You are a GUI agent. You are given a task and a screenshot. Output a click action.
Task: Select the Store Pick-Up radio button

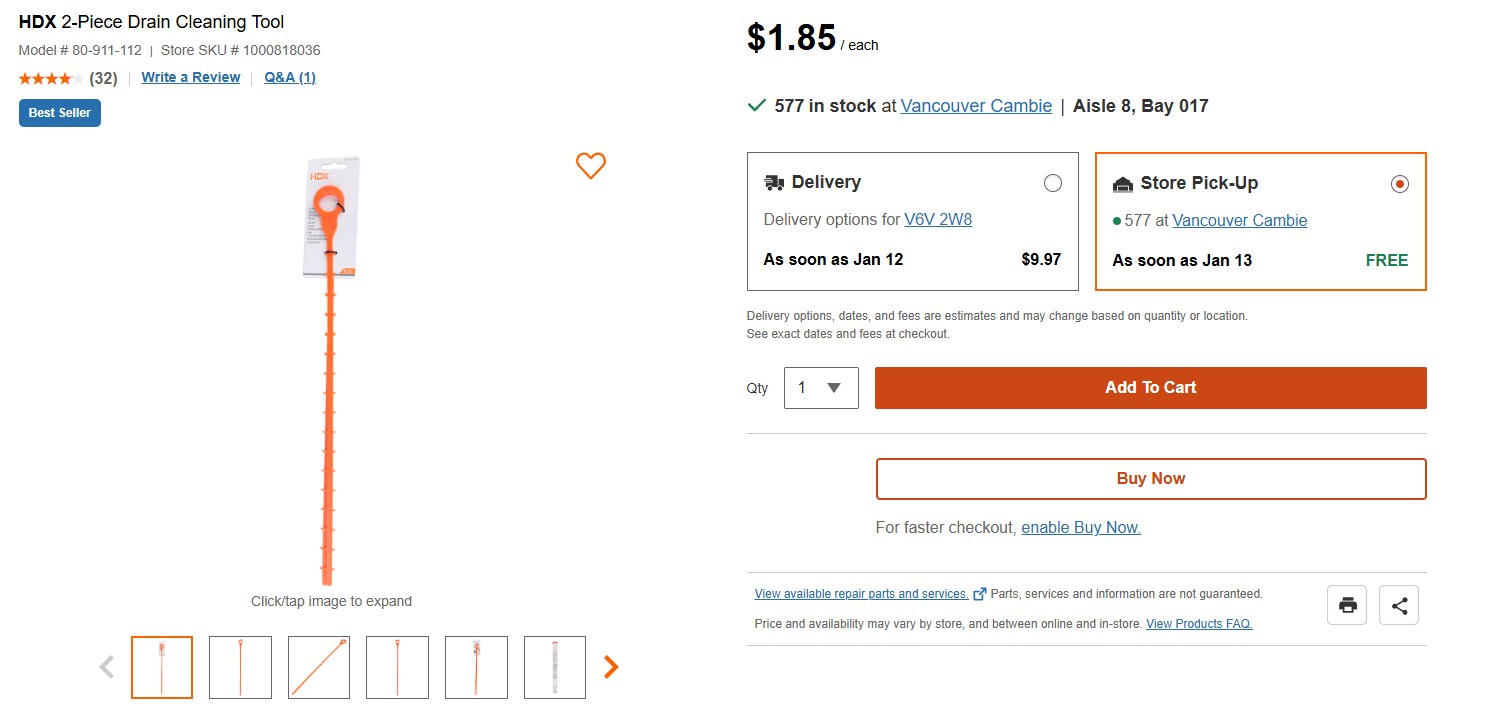coord(1399,184)
